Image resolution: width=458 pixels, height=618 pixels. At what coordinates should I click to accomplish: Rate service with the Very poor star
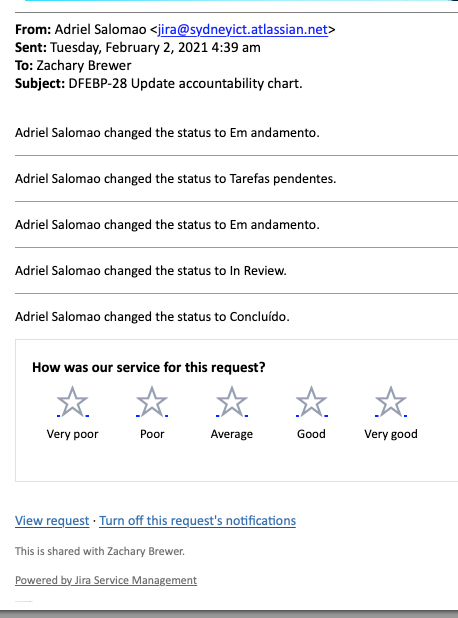73,402
